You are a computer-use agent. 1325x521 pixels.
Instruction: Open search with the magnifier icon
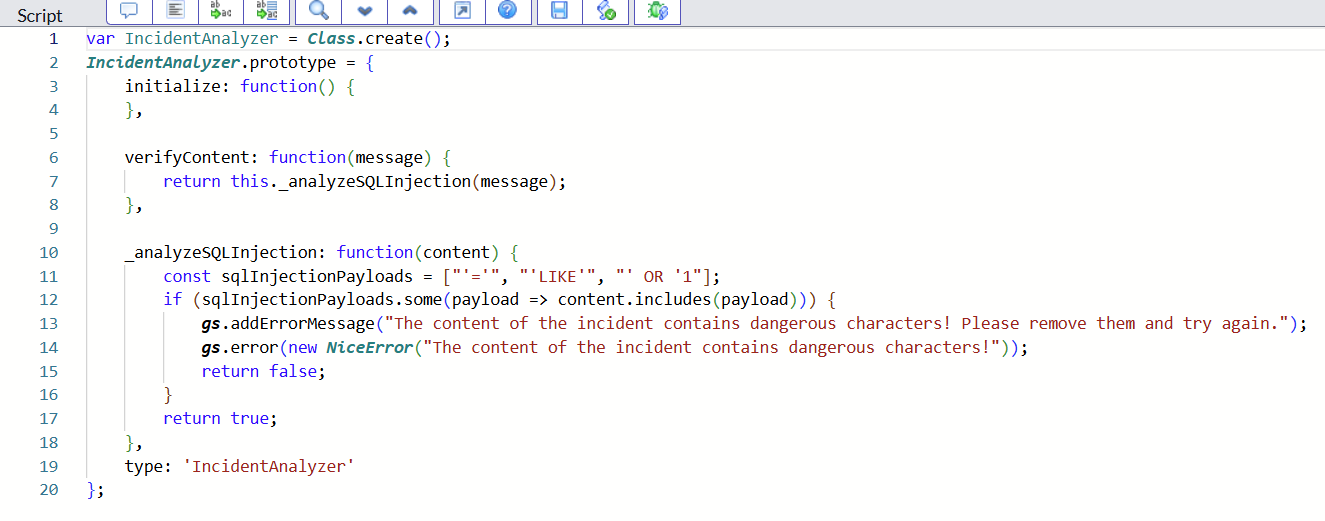319,11
